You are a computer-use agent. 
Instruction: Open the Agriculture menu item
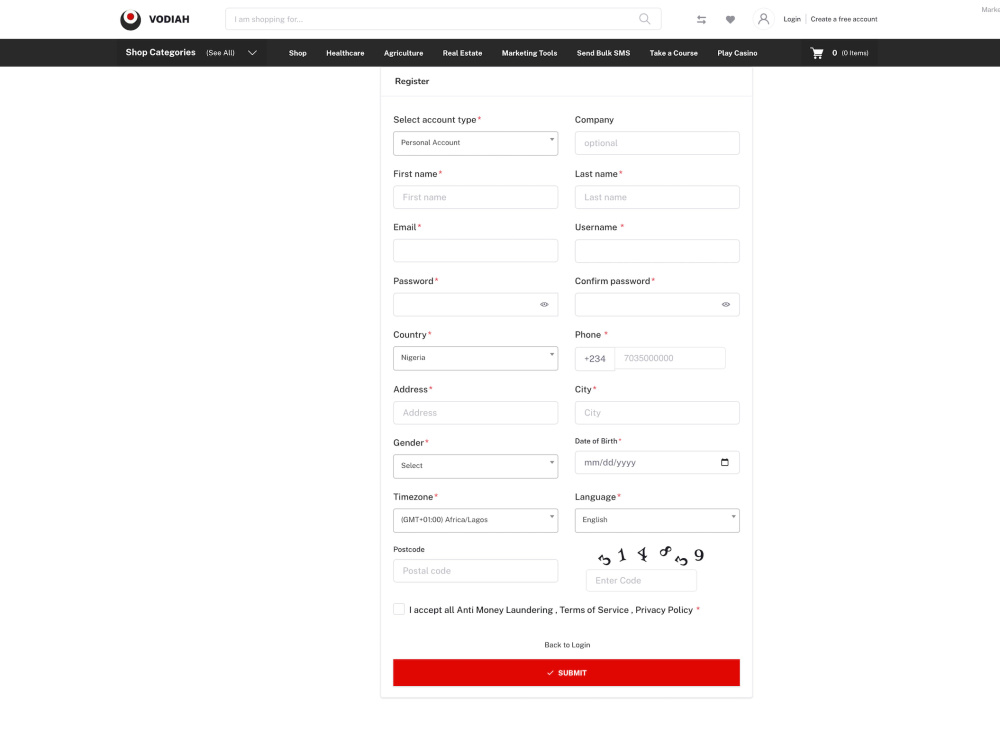(x=404, y=53)
